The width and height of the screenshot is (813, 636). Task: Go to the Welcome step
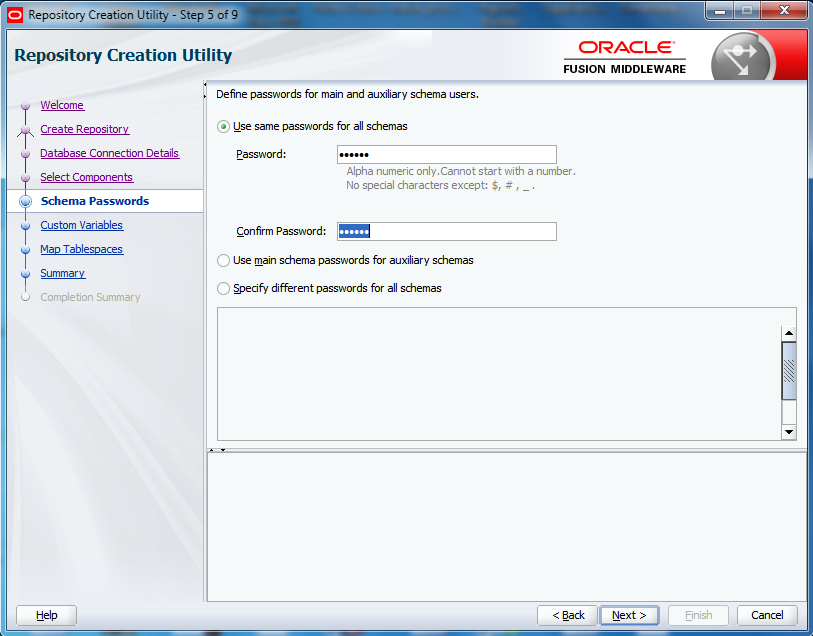point(62,105)
